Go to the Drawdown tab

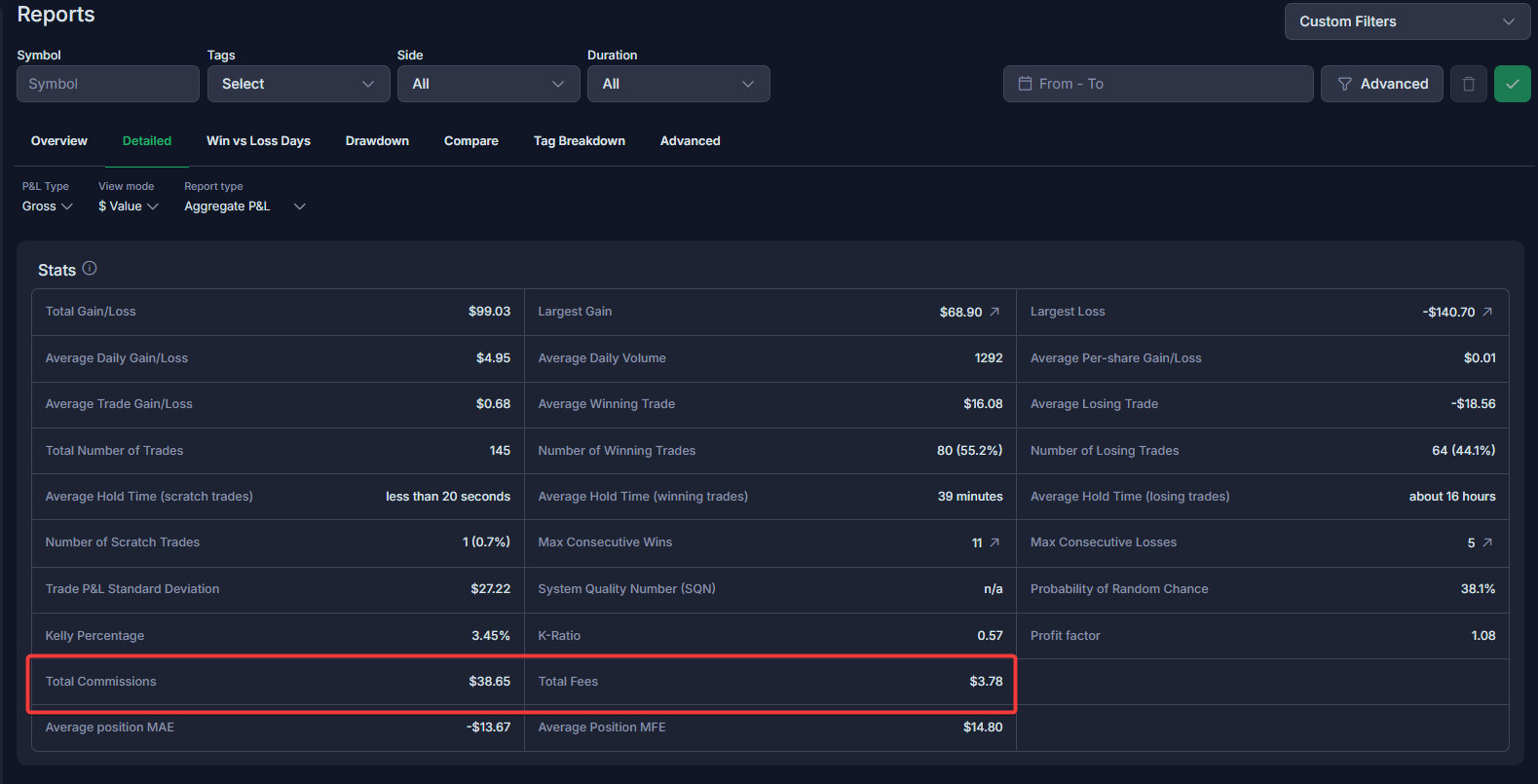pos(377,141)
